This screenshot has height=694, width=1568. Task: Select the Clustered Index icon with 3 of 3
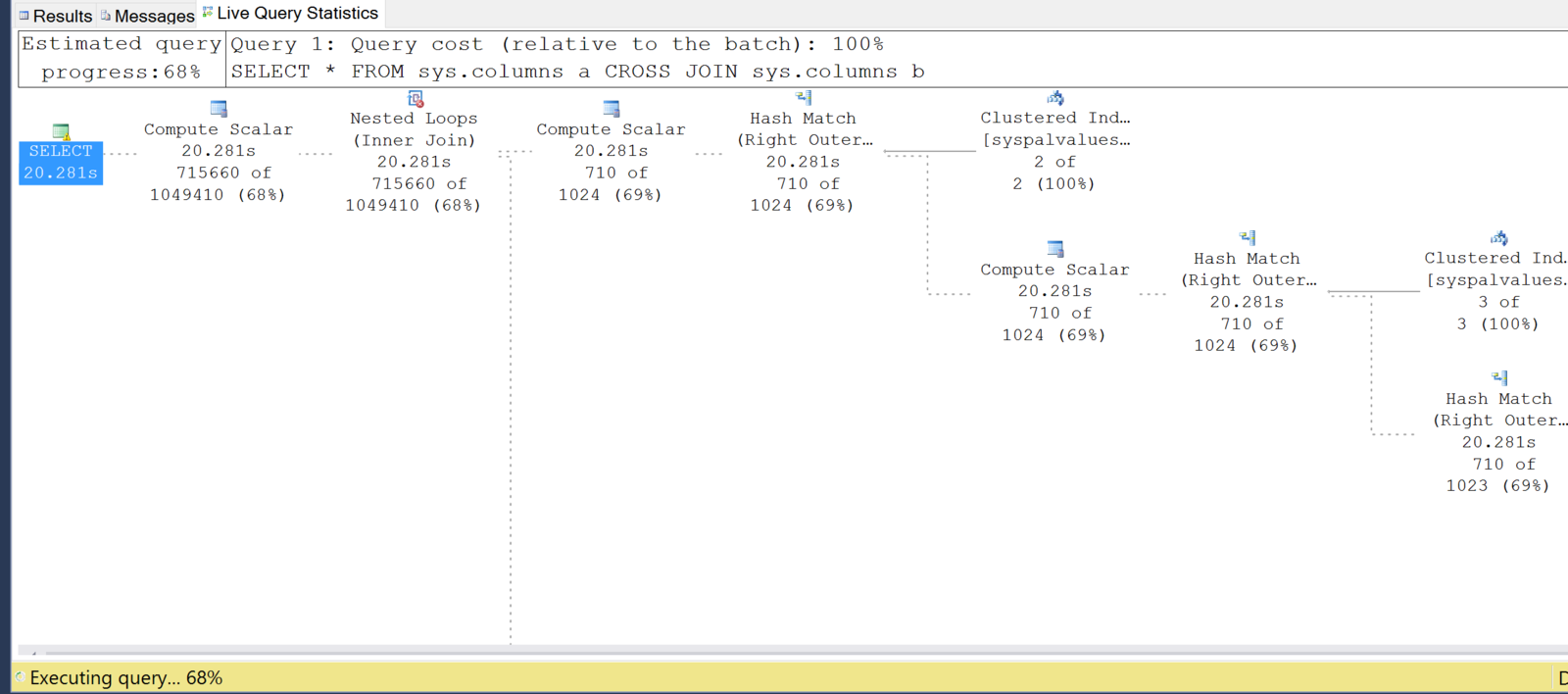click(x=1499, y=238)
